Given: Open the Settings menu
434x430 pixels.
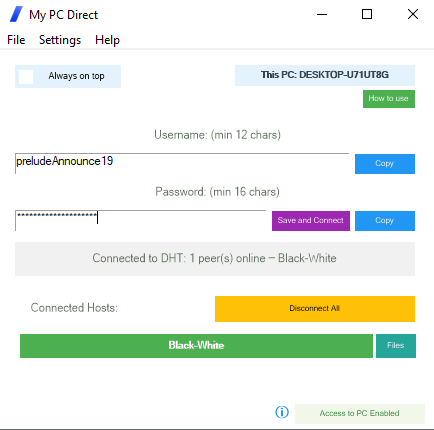Looking at the screenshot, I should click(x=60, y=40).
